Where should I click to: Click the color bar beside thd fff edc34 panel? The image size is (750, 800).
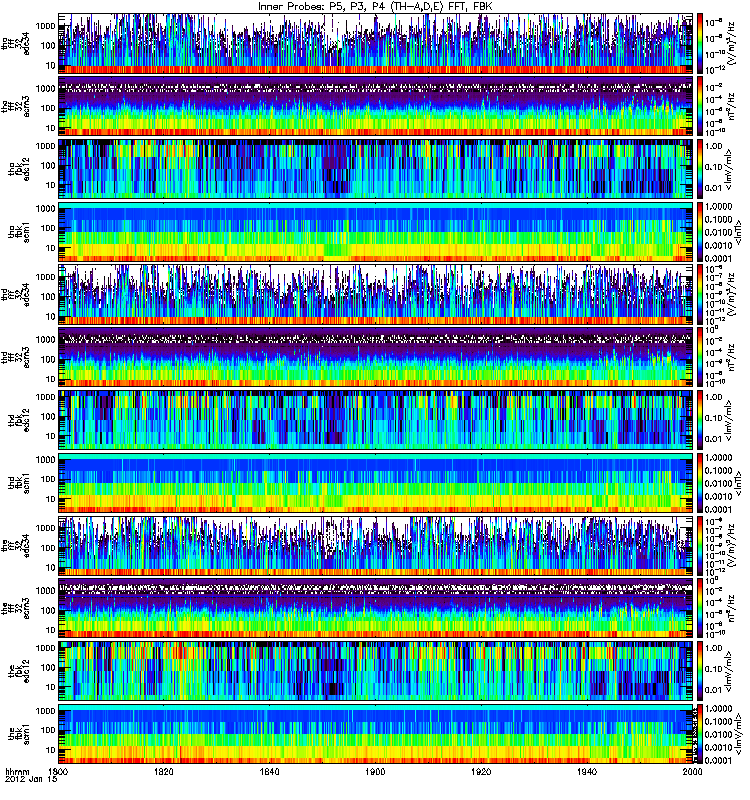[x=700, y=294]
